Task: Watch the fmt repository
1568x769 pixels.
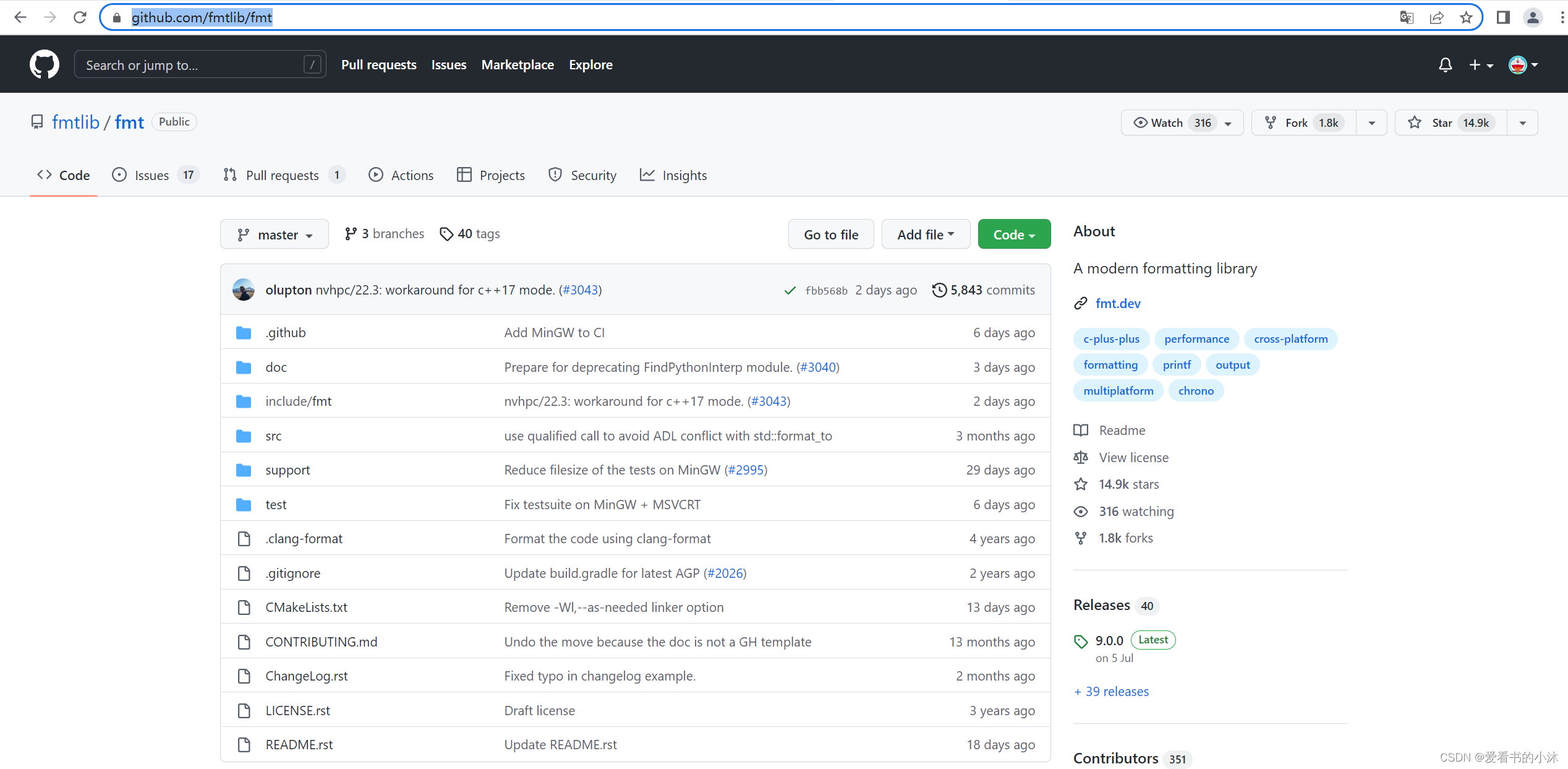Action: click(x=1182, y=122)
